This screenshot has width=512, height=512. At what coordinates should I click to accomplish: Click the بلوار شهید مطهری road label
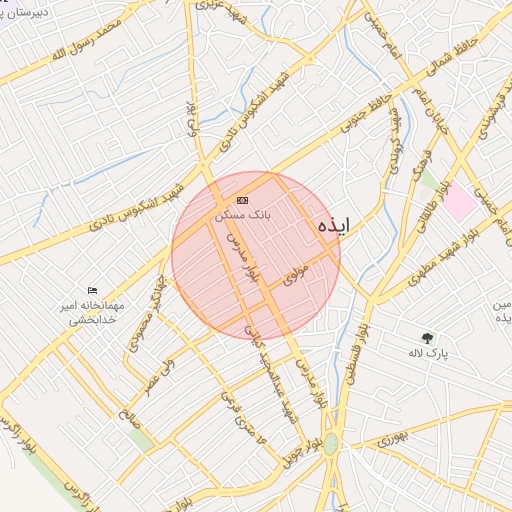pos(443,258)
